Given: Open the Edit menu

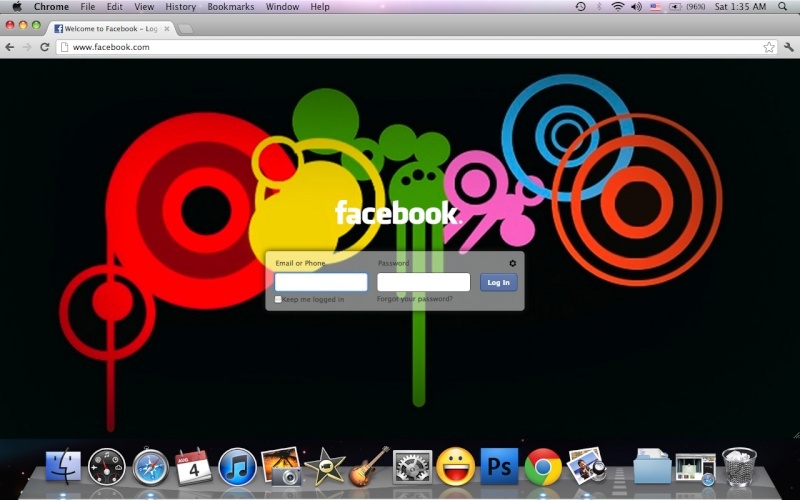Looking at the screenshot, I should 114,7.
